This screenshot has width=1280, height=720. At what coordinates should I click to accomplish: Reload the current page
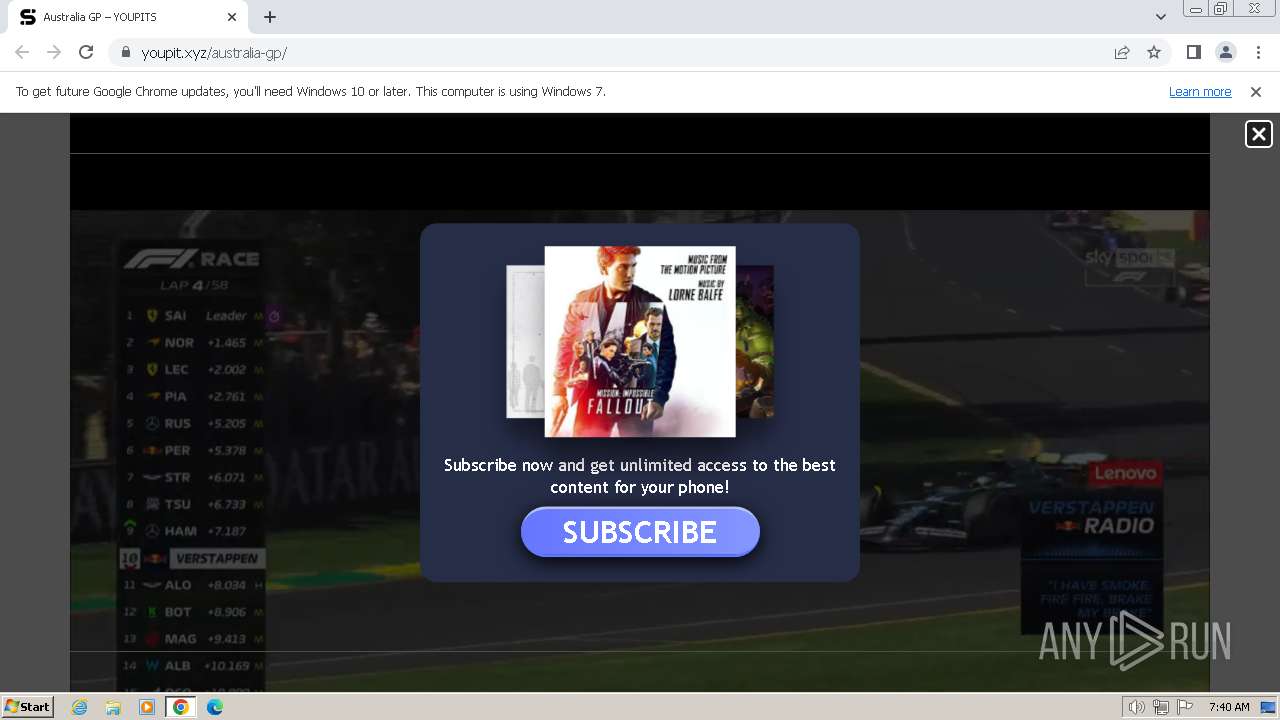coord(86,52)
